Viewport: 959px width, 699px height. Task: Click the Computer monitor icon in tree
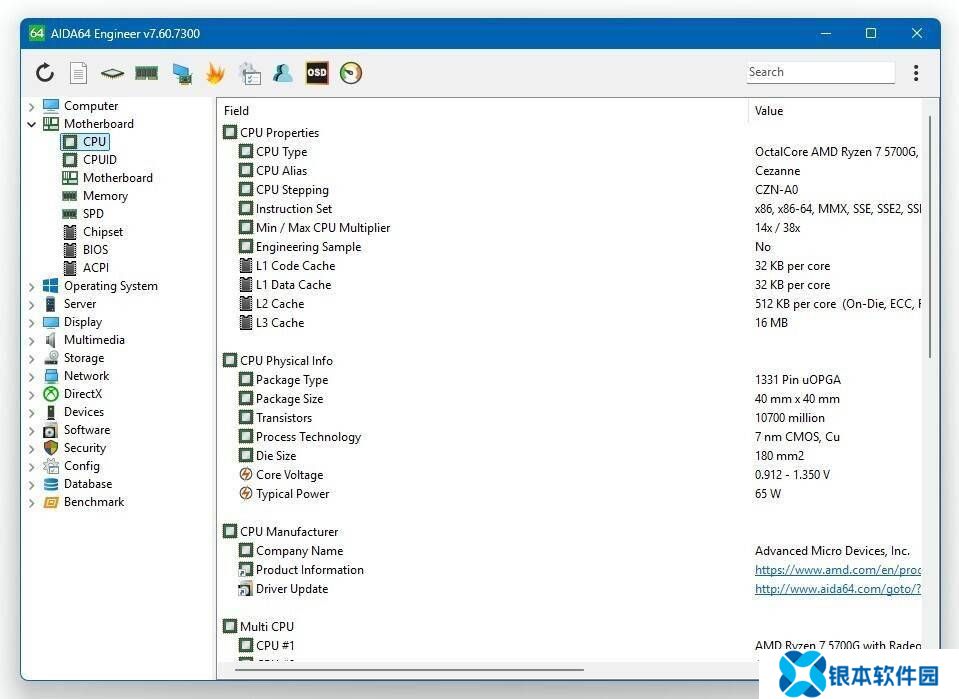(x=51, y=106)
